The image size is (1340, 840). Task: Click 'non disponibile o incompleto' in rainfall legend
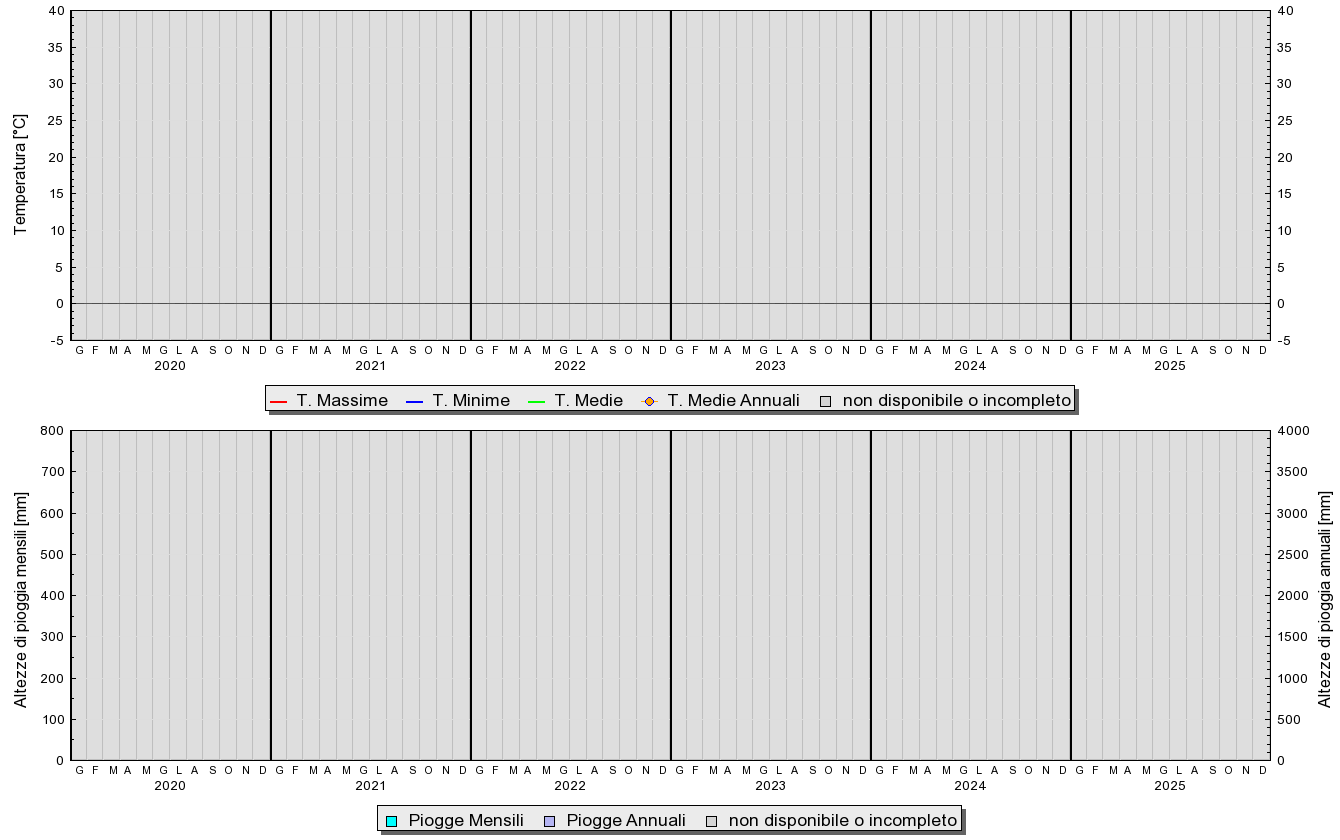pos(843,821)
